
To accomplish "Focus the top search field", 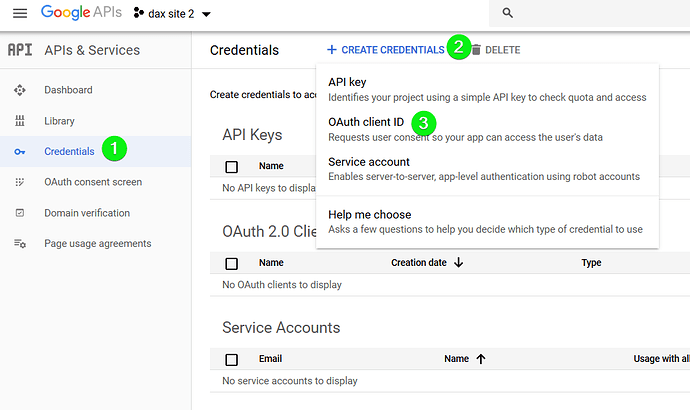I will pyautogui.click(x=589, y=13).
